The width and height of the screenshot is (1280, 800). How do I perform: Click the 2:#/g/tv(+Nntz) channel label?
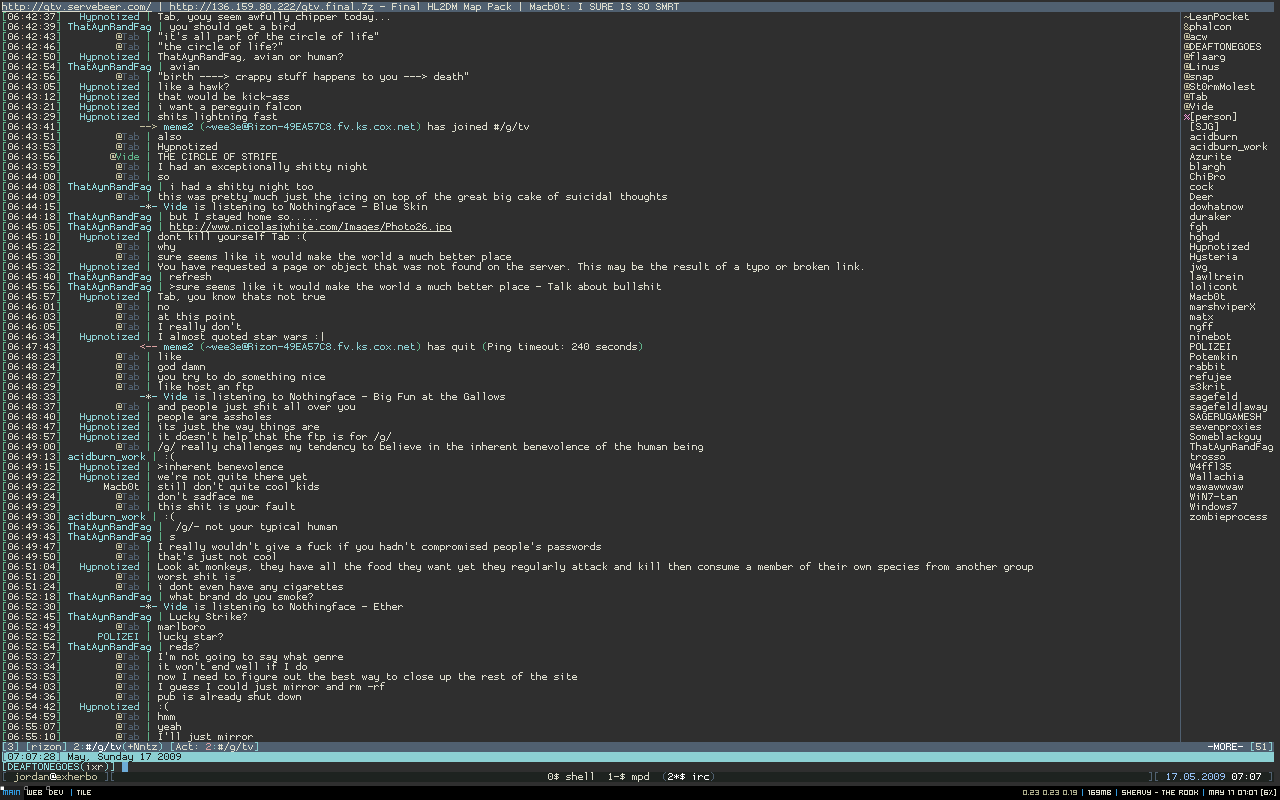(119, 747)
